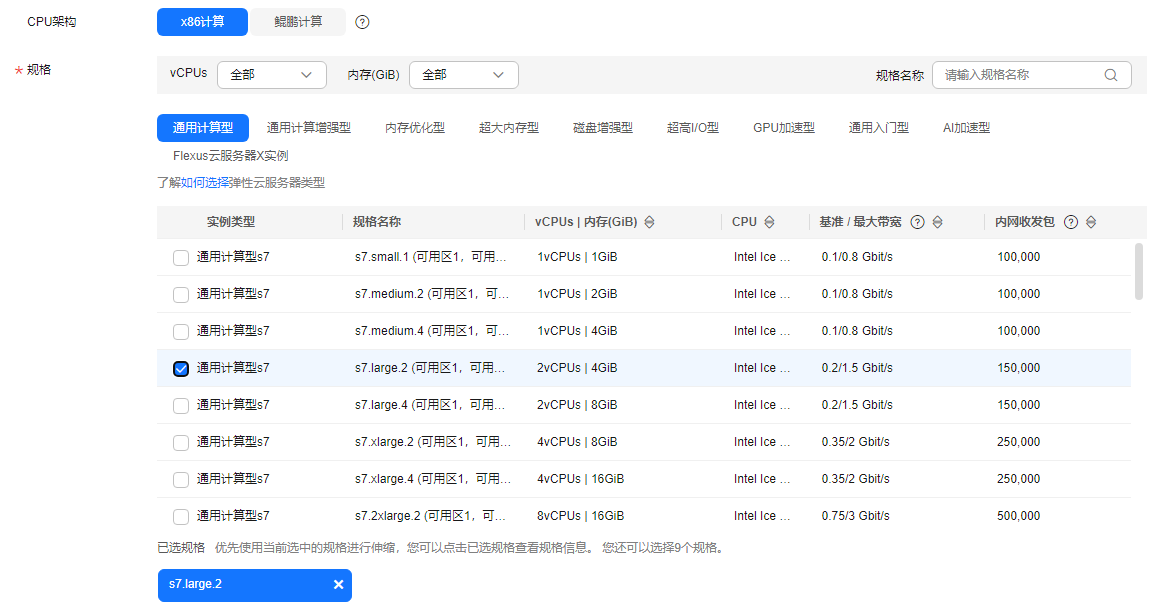
Task: Remove s7.large.2 from selected specs
Action: [x=338, y=585]
